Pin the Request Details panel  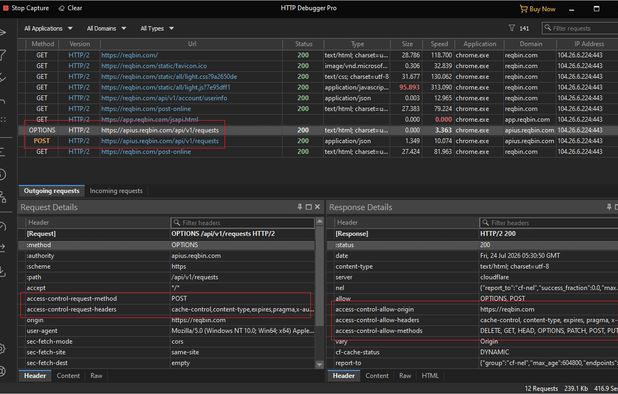(x=300, y=207)
